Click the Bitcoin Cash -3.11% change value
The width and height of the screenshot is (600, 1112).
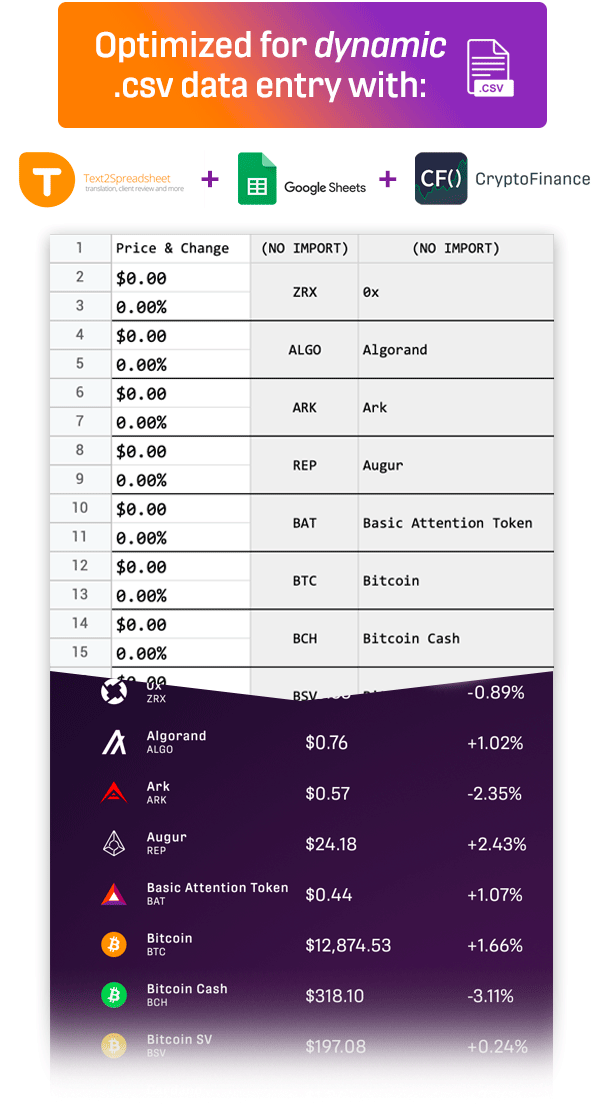pyautogui.click(x=490, y=996)
